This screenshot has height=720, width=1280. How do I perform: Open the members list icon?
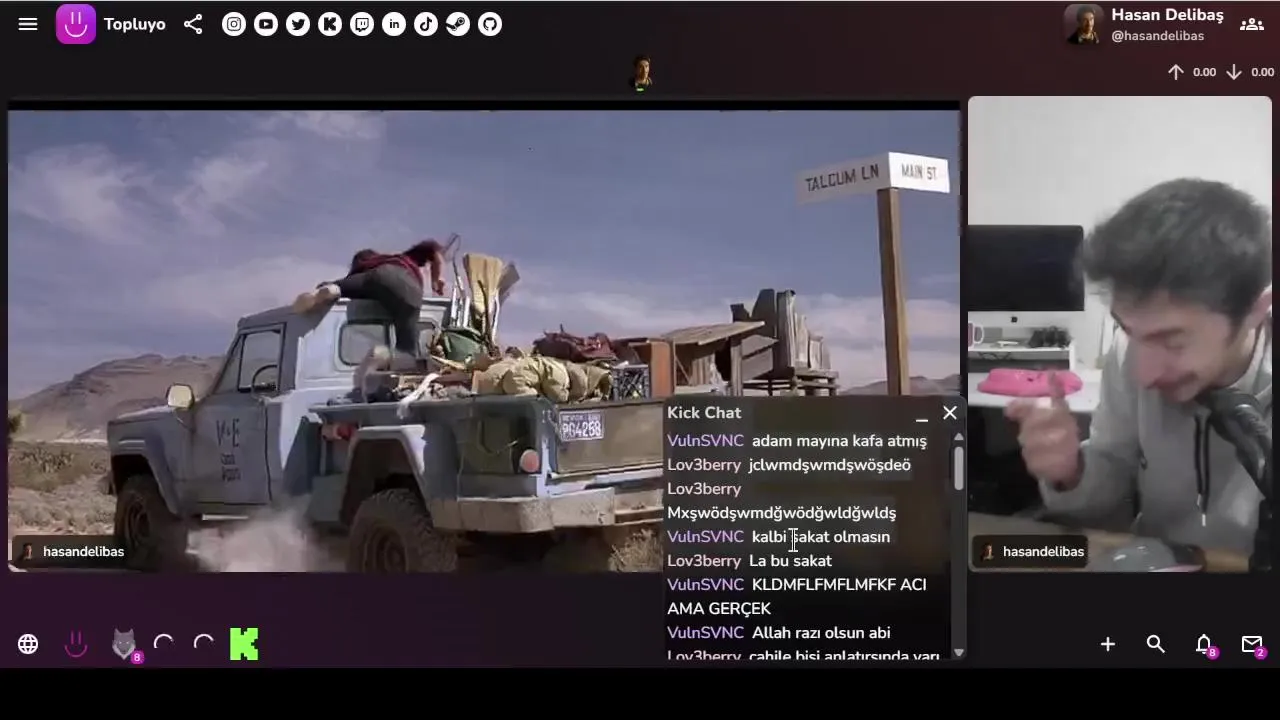[x=1252, y=24]
